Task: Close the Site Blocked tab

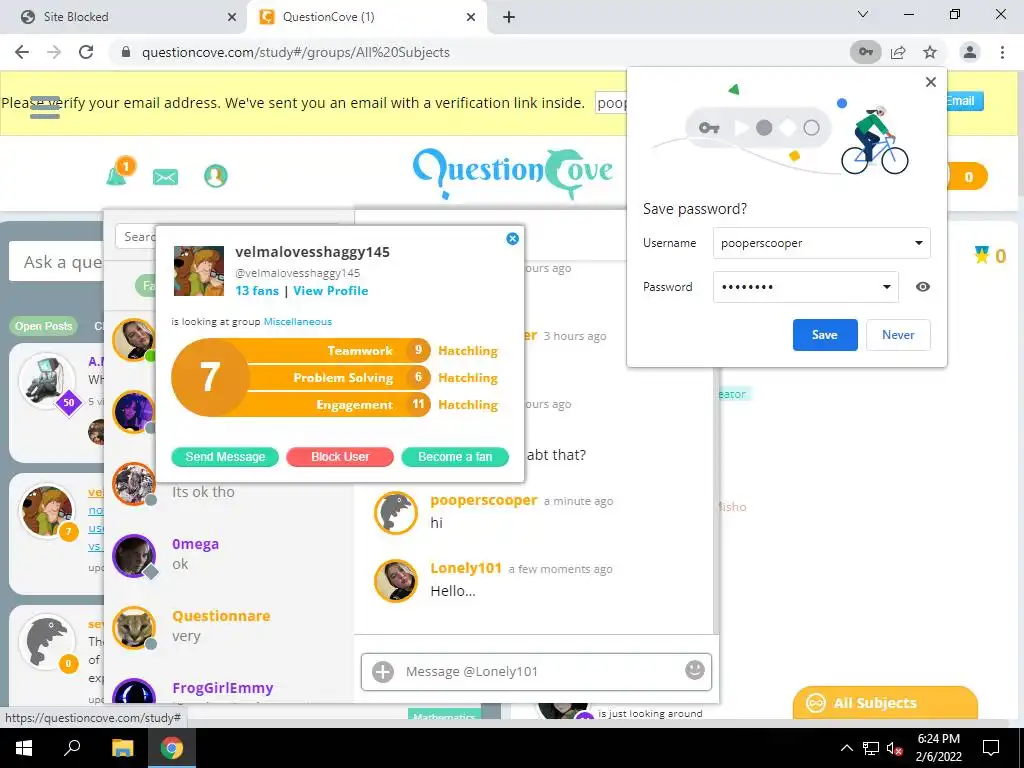Action: pyautogui.click(x=232, y=18)
